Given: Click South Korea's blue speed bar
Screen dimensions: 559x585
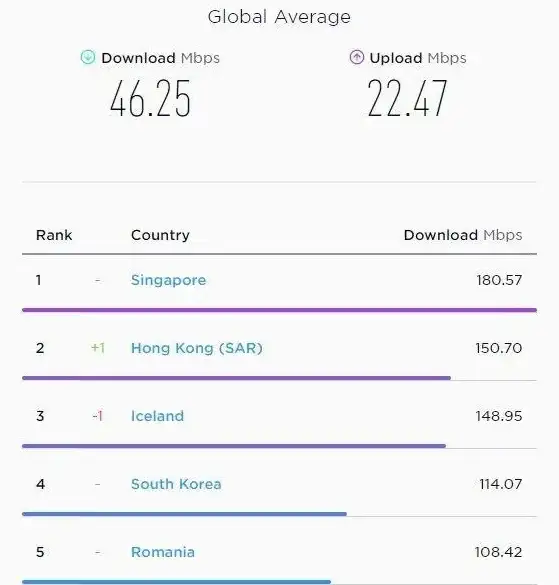Looking at the screenshot, I should tap(184, 514).
